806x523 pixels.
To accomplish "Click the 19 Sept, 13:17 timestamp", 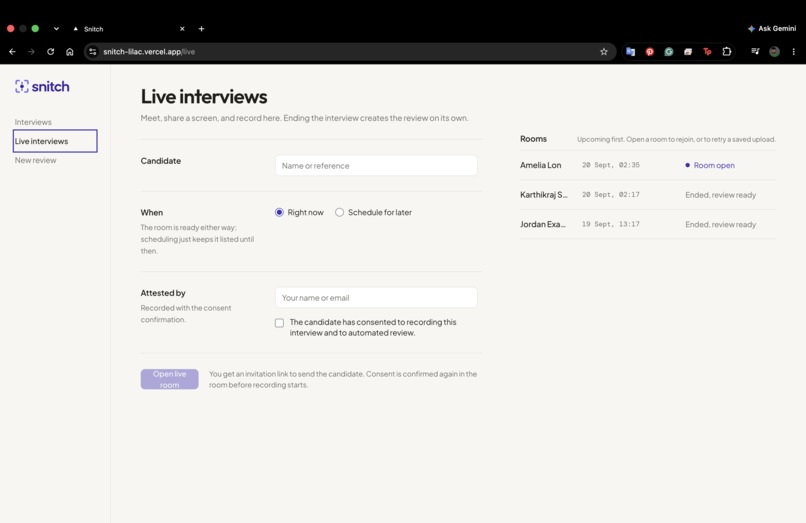I will pos(611,224).
